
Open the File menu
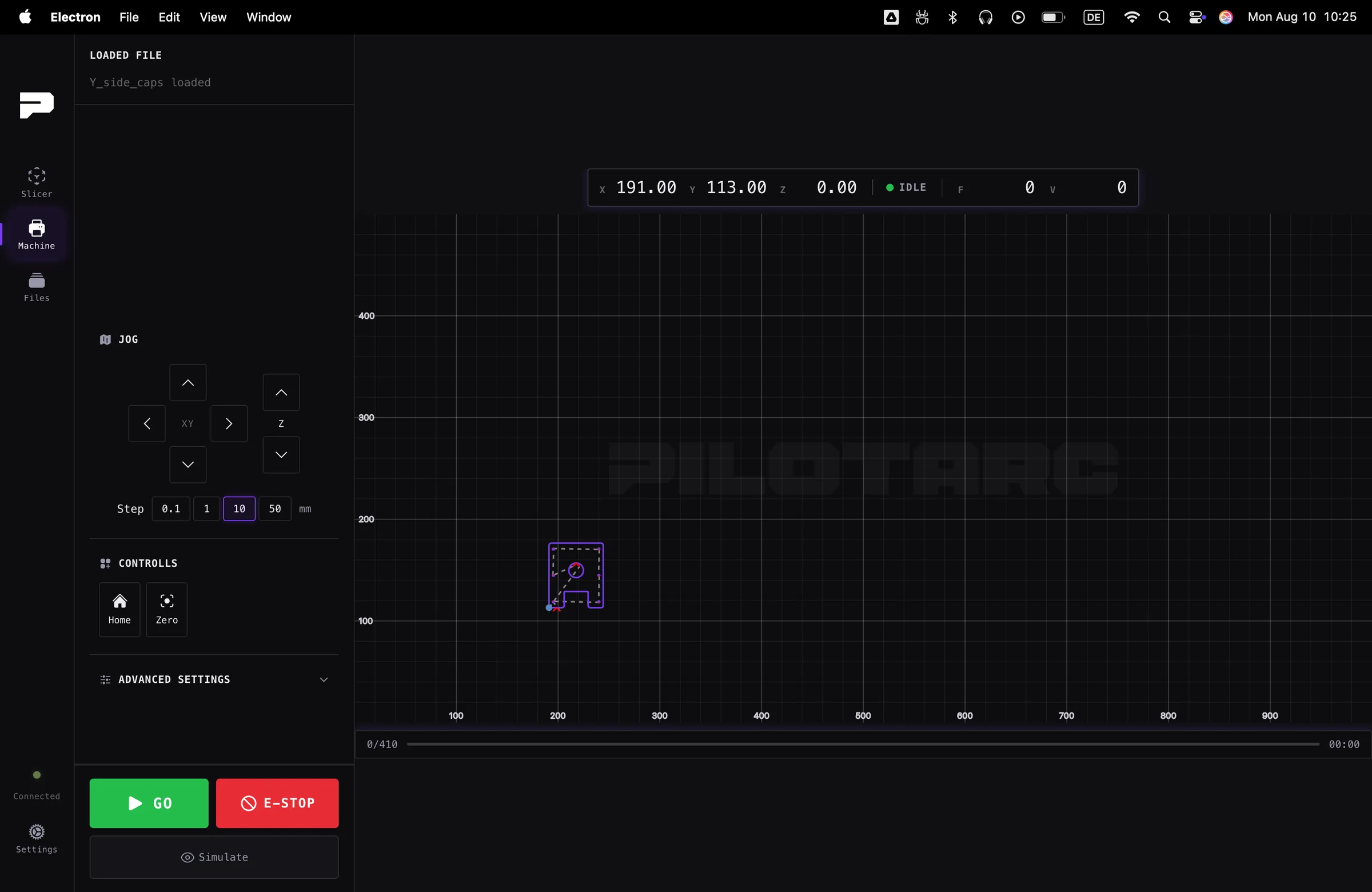tap(129, 17)
